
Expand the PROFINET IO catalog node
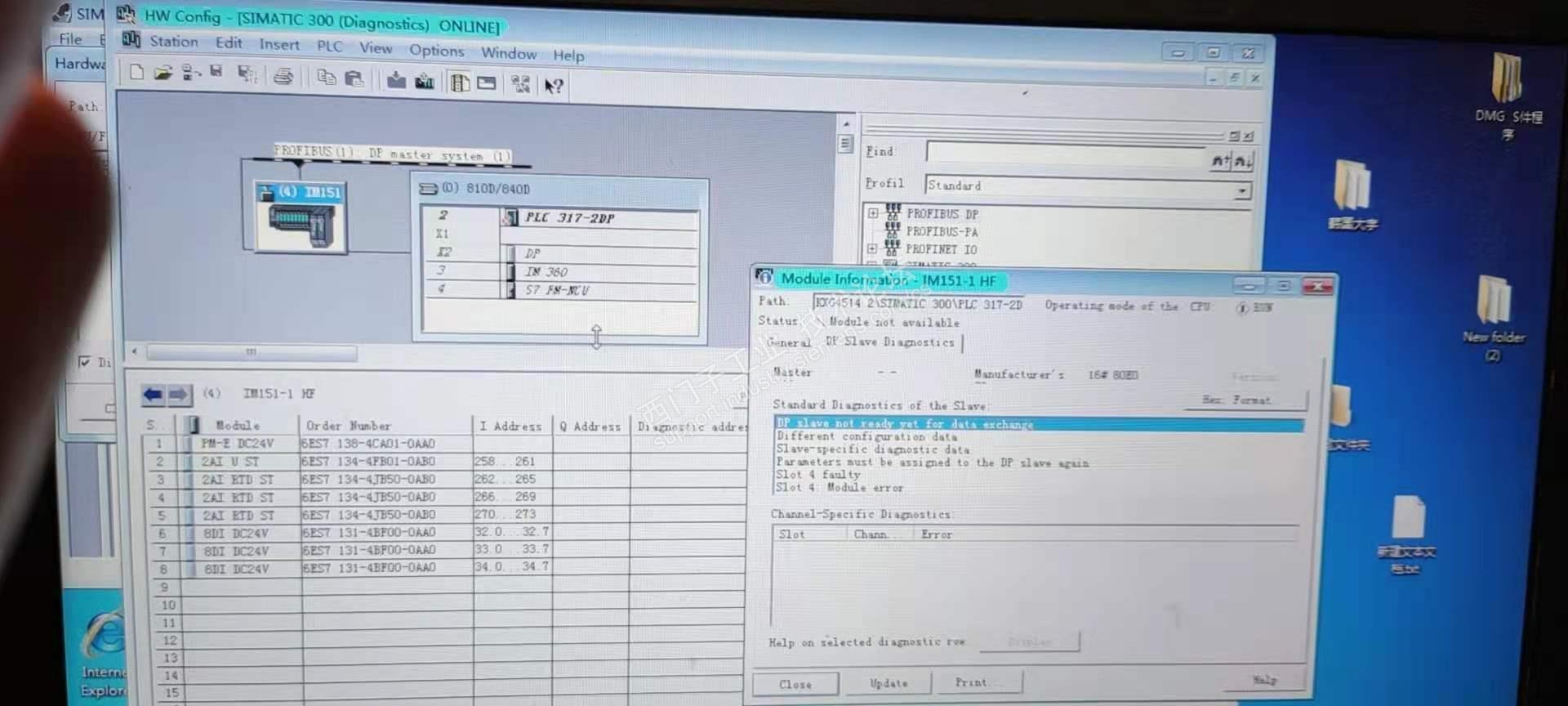(x=873, y=248)
